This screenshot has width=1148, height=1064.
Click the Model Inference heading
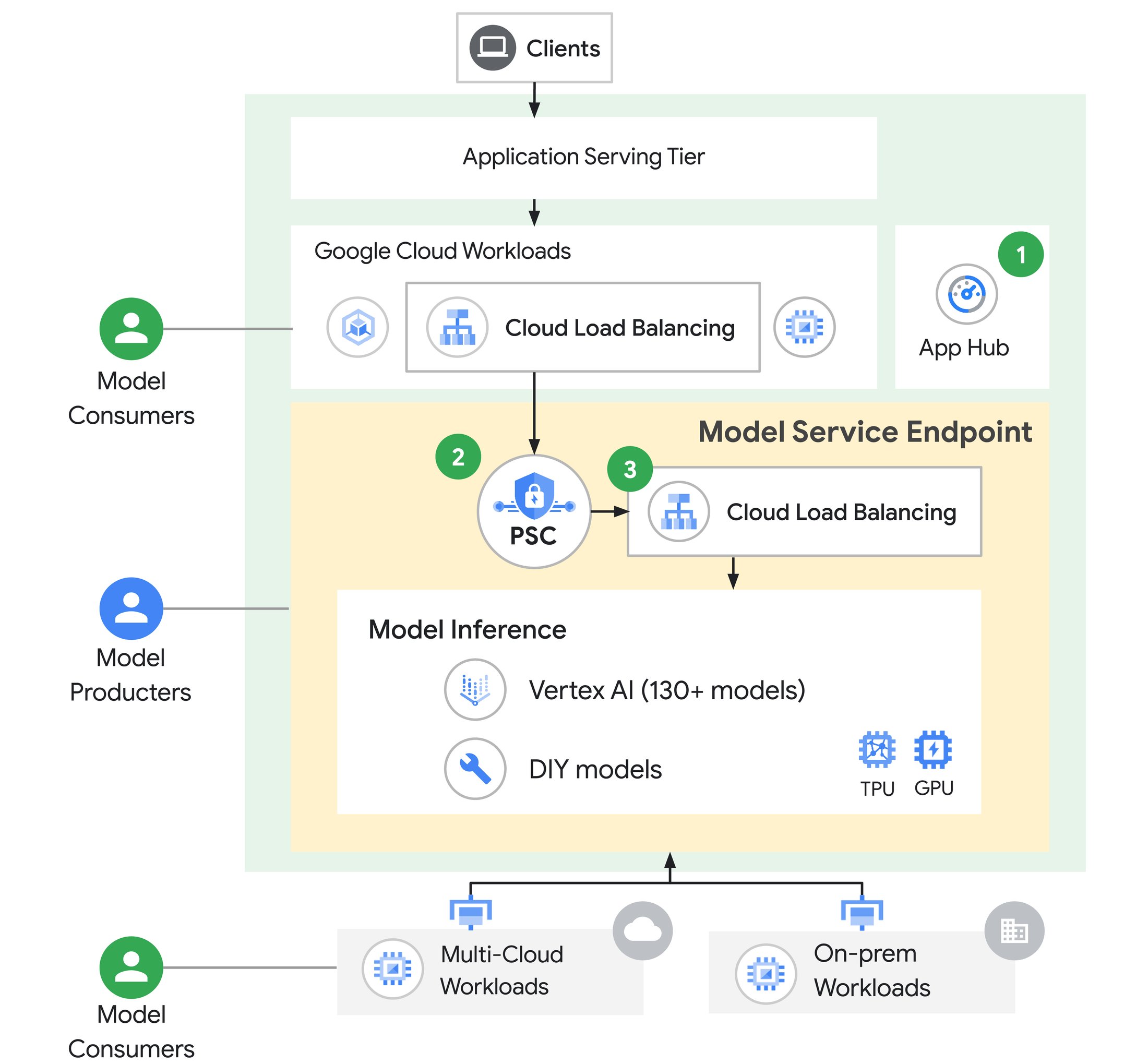point(467,629)
